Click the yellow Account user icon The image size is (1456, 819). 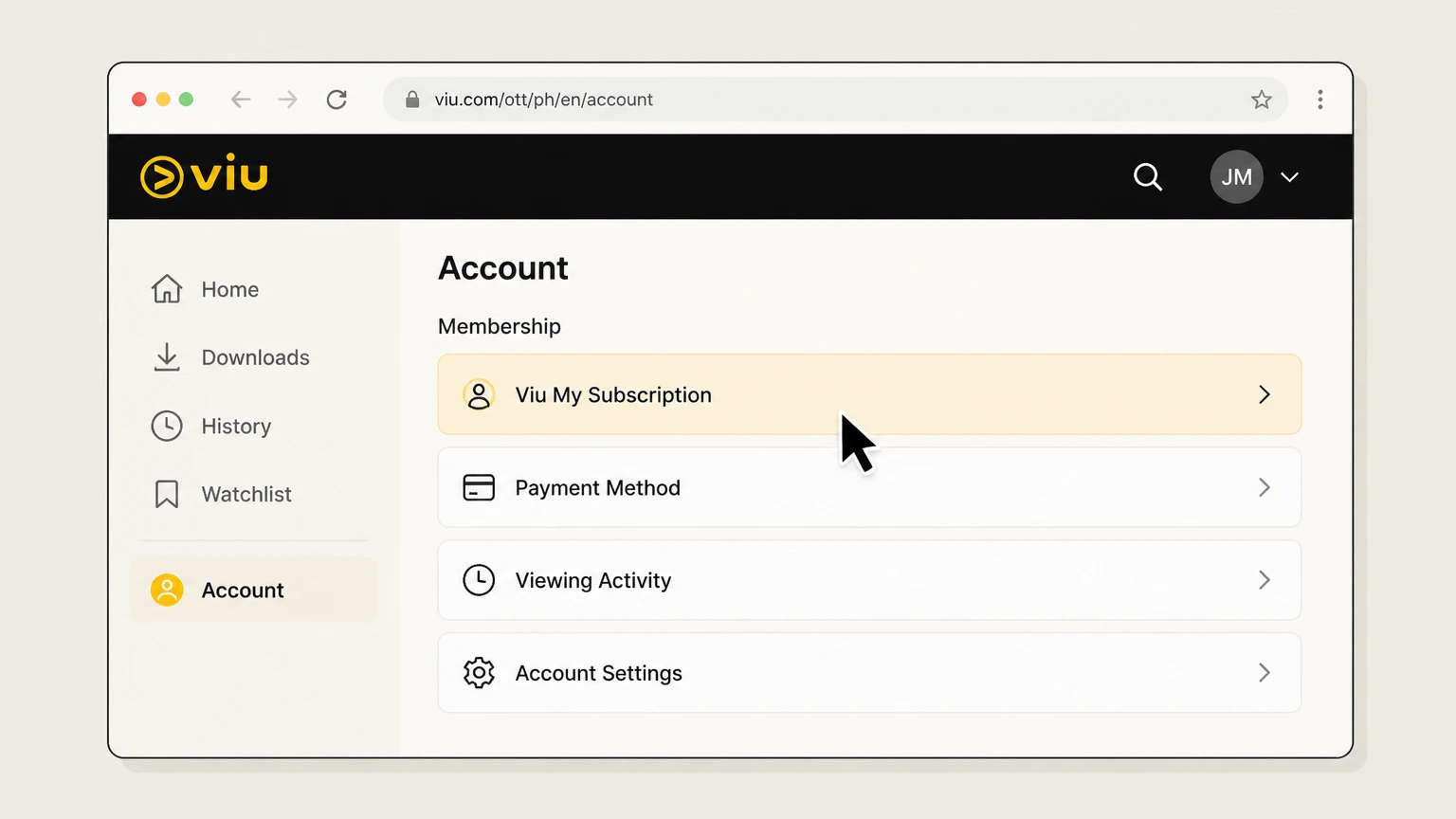167,590
